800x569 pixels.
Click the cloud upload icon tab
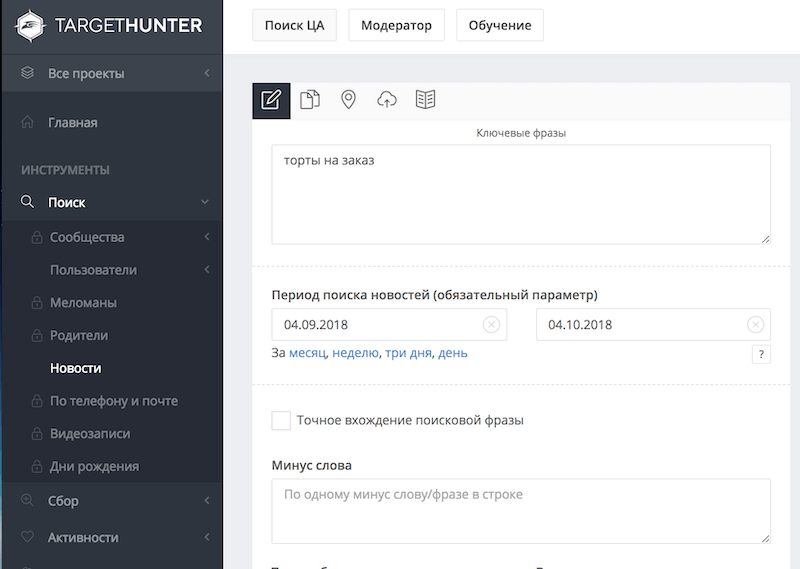[387, 100]
